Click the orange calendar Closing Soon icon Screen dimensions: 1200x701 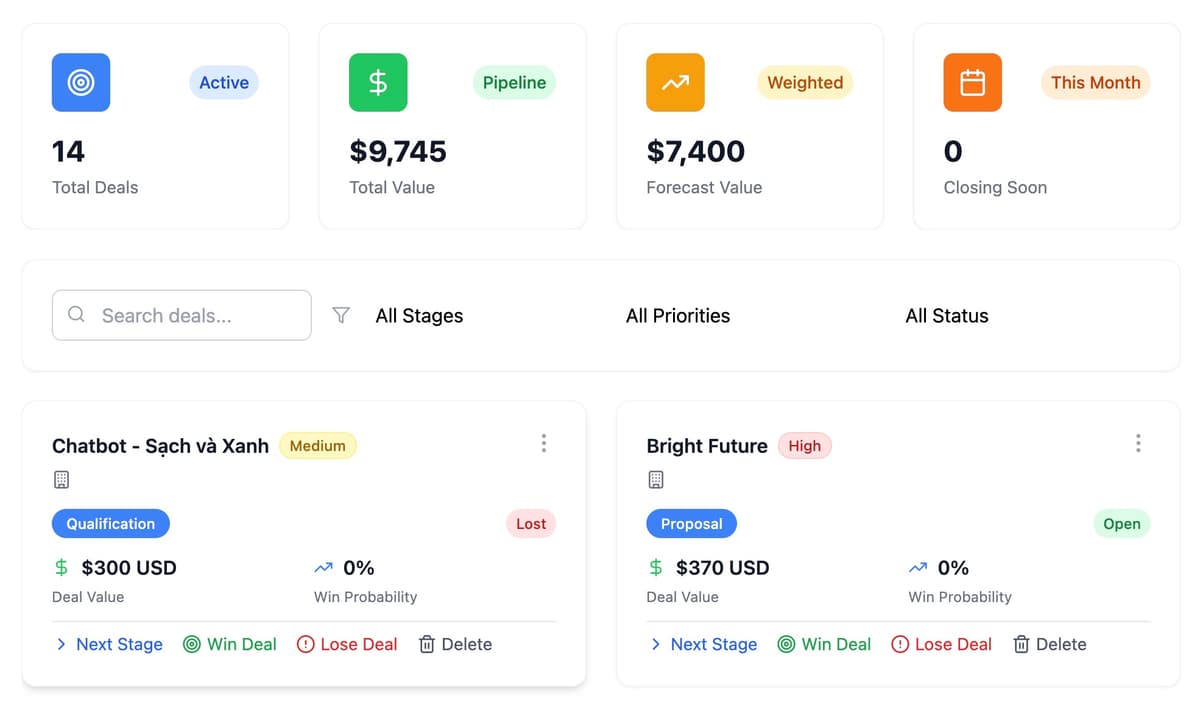click(972, 82)
